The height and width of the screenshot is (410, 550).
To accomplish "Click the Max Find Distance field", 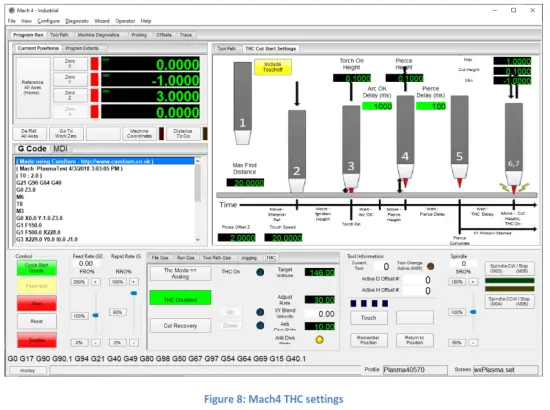I will pyautogui.click(x=245, y=182).
